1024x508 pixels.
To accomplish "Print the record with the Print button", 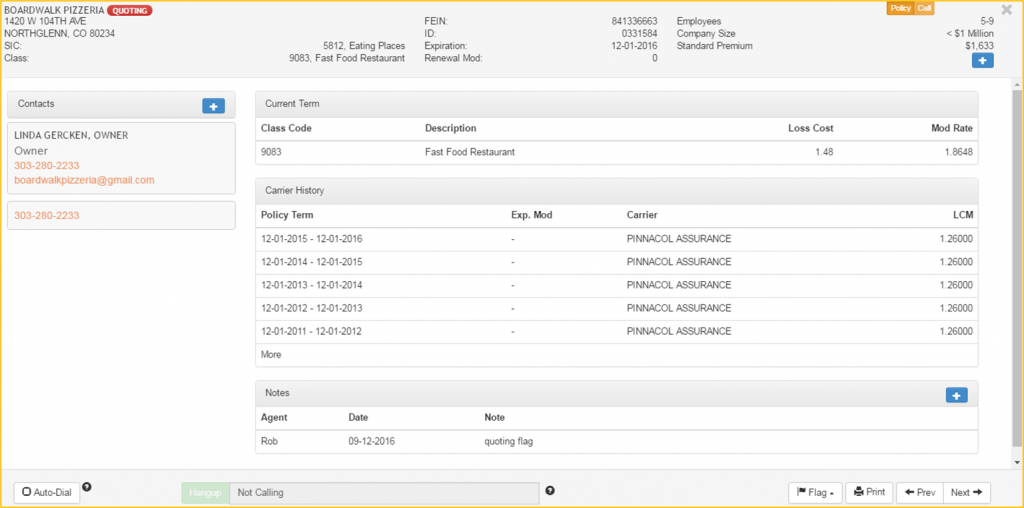I will [x=868, y=492].
